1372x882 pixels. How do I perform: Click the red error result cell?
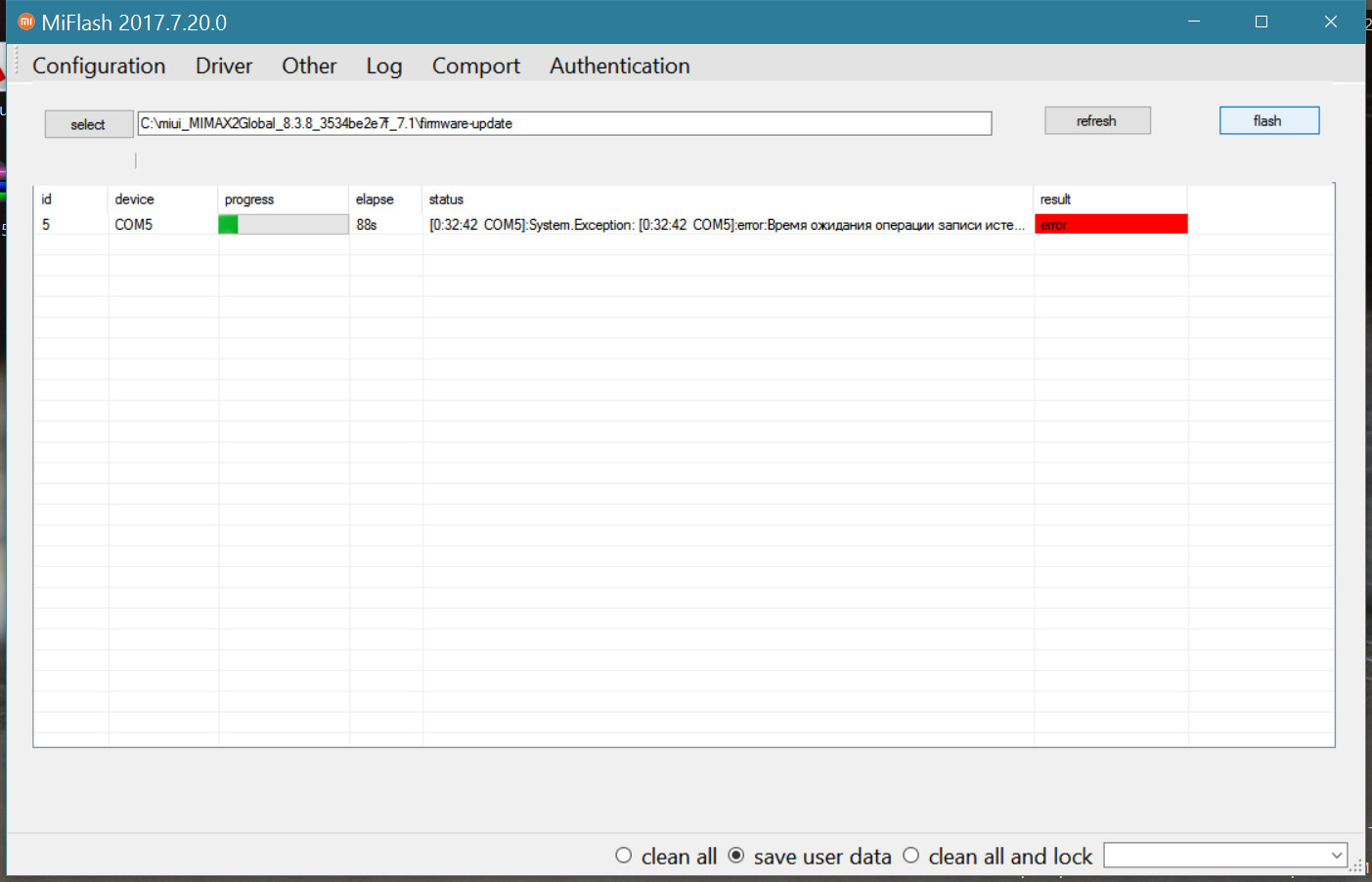coord(1110,225)
